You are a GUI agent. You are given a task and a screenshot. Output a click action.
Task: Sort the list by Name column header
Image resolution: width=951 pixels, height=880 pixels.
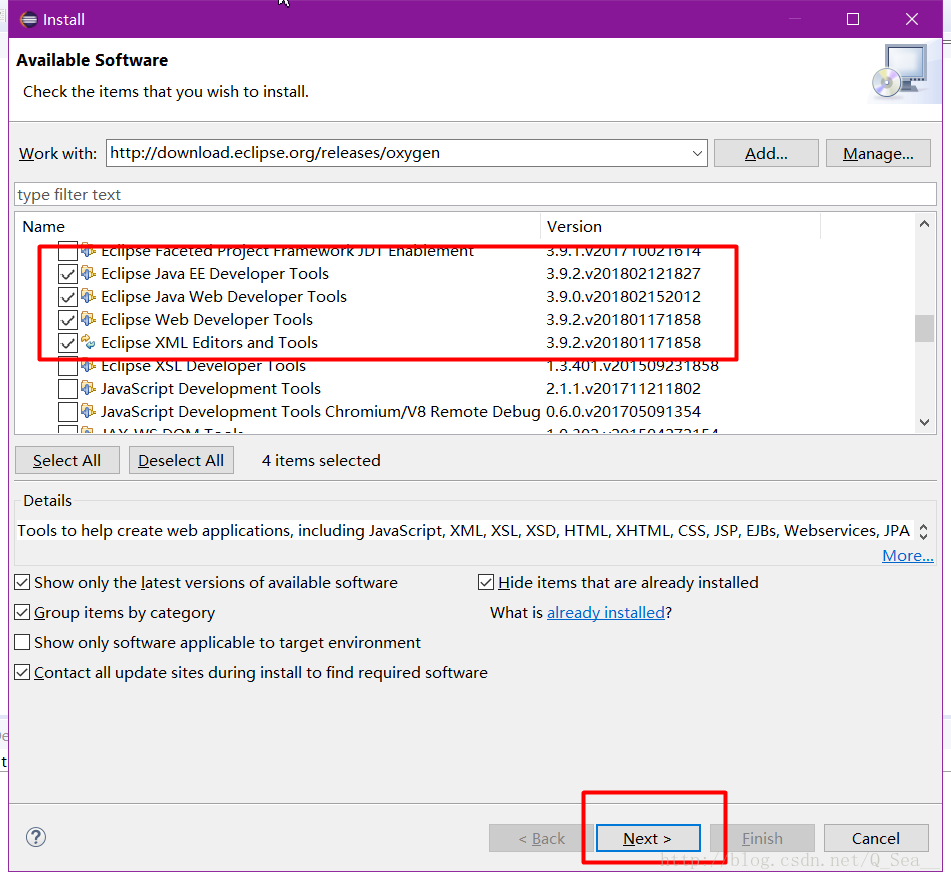click(277, 226)
